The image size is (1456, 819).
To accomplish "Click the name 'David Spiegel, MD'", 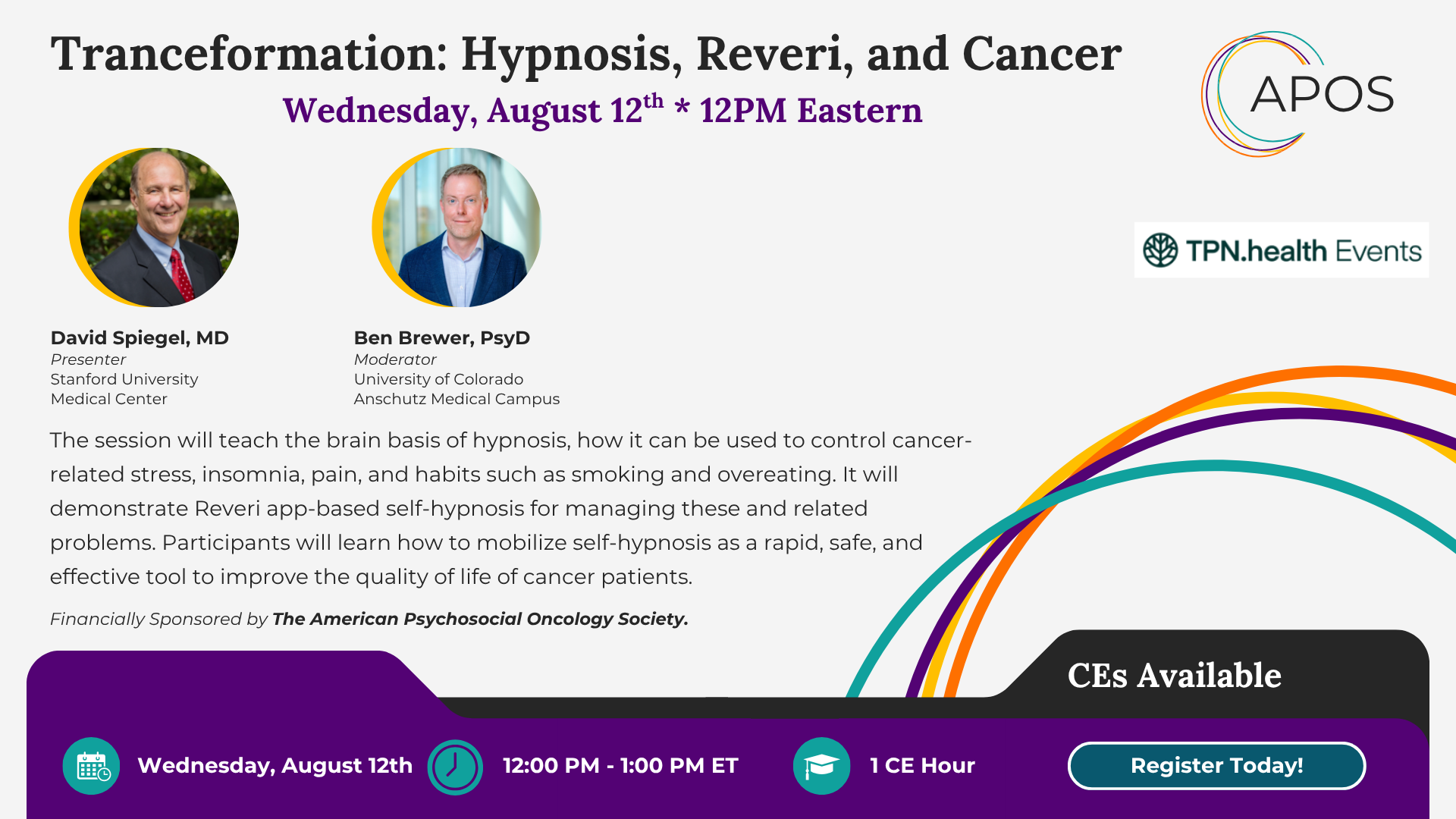I will 140,338.
